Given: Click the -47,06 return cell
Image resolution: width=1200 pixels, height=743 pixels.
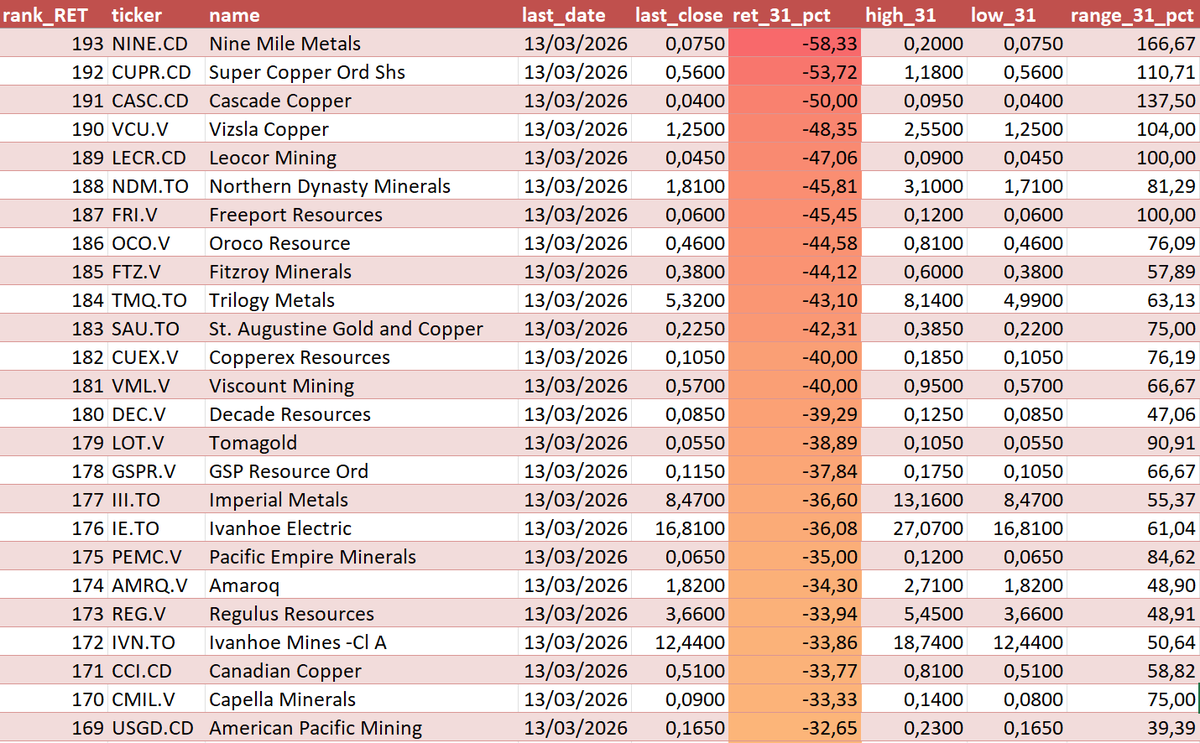Looking at the screenshot, I should (x=796, y=158).
